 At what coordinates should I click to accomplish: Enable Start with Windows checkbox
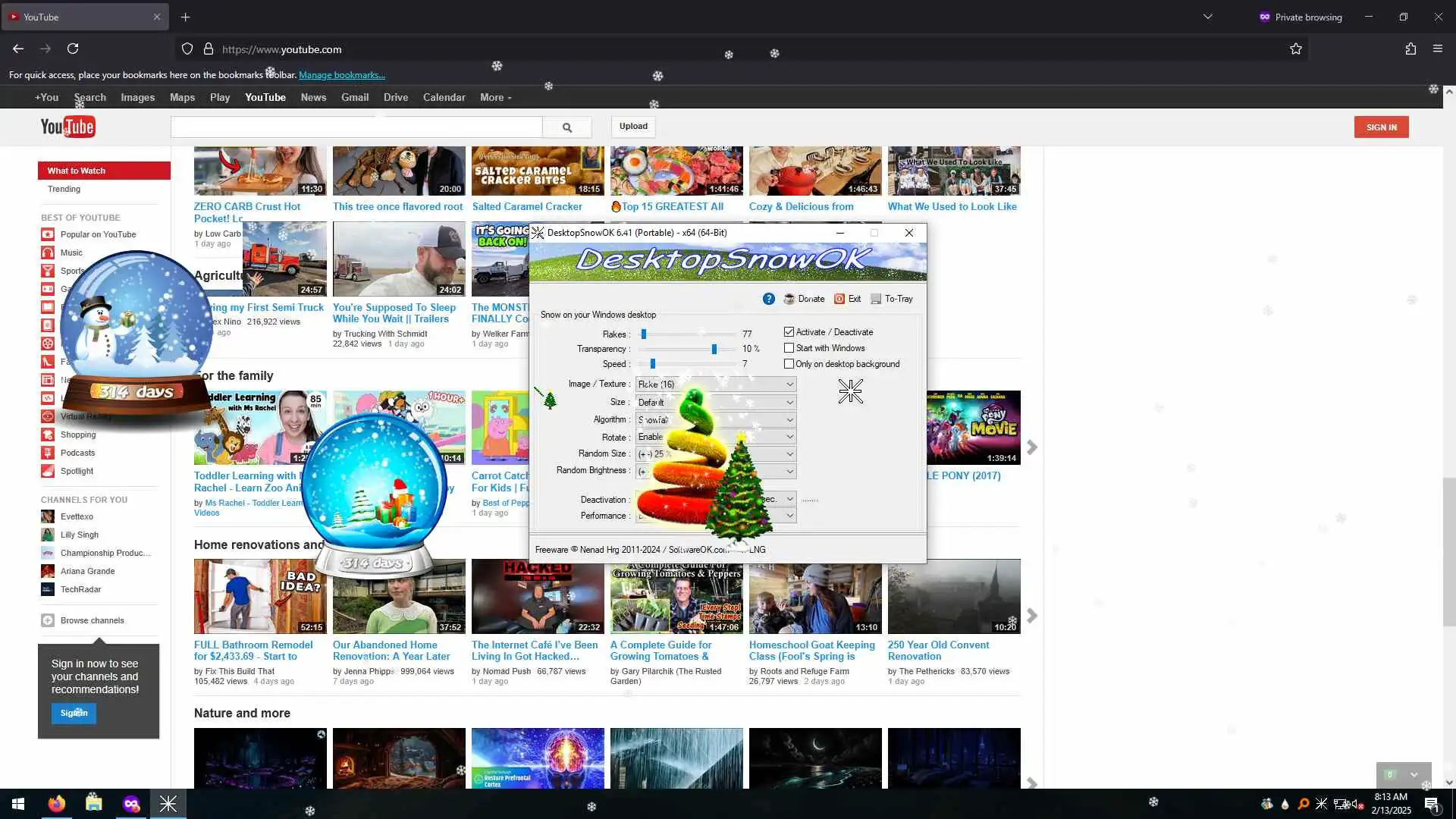point(789,348)
